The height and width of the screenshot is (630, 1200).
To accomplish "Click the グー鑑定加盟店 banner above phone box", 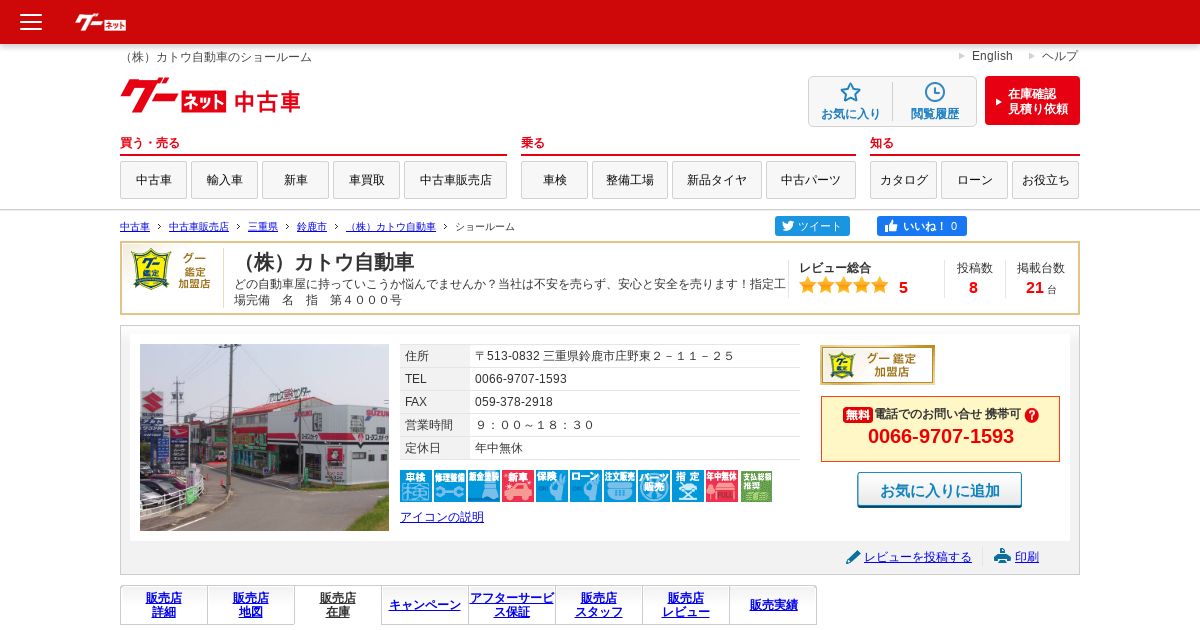I will coord(878,365).
